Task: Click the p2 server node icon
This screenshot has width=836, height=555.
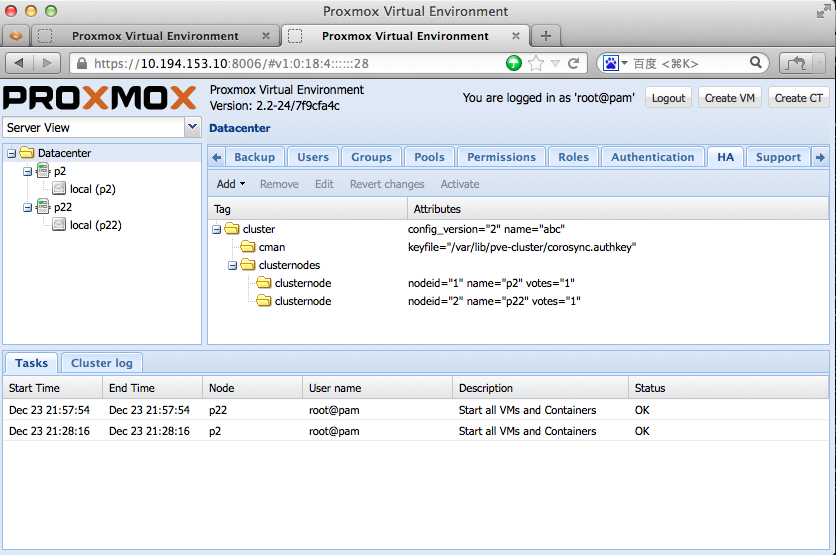Action: [x=42, y=171]
